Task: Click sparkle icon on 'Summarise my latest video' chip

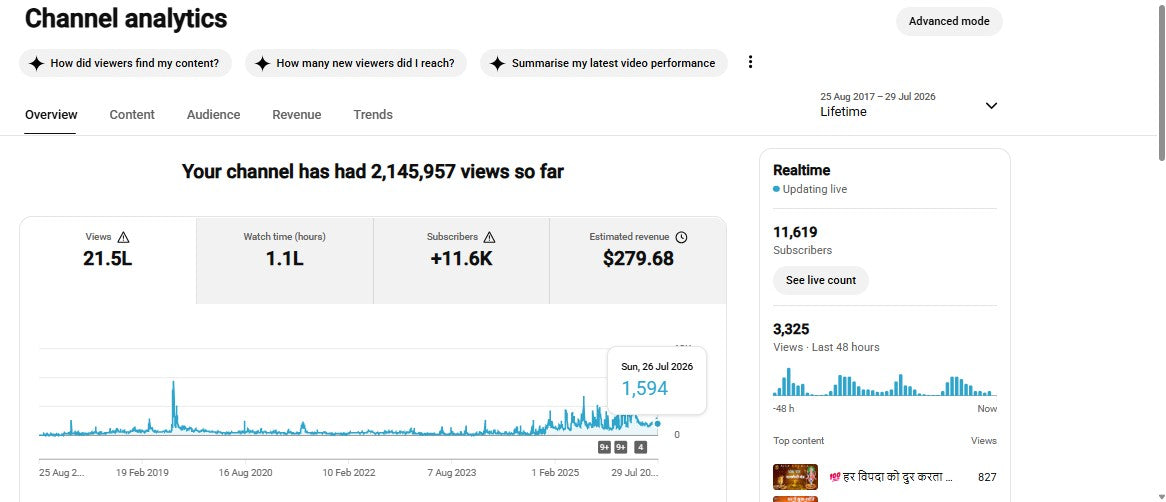Action: [497, 63]
